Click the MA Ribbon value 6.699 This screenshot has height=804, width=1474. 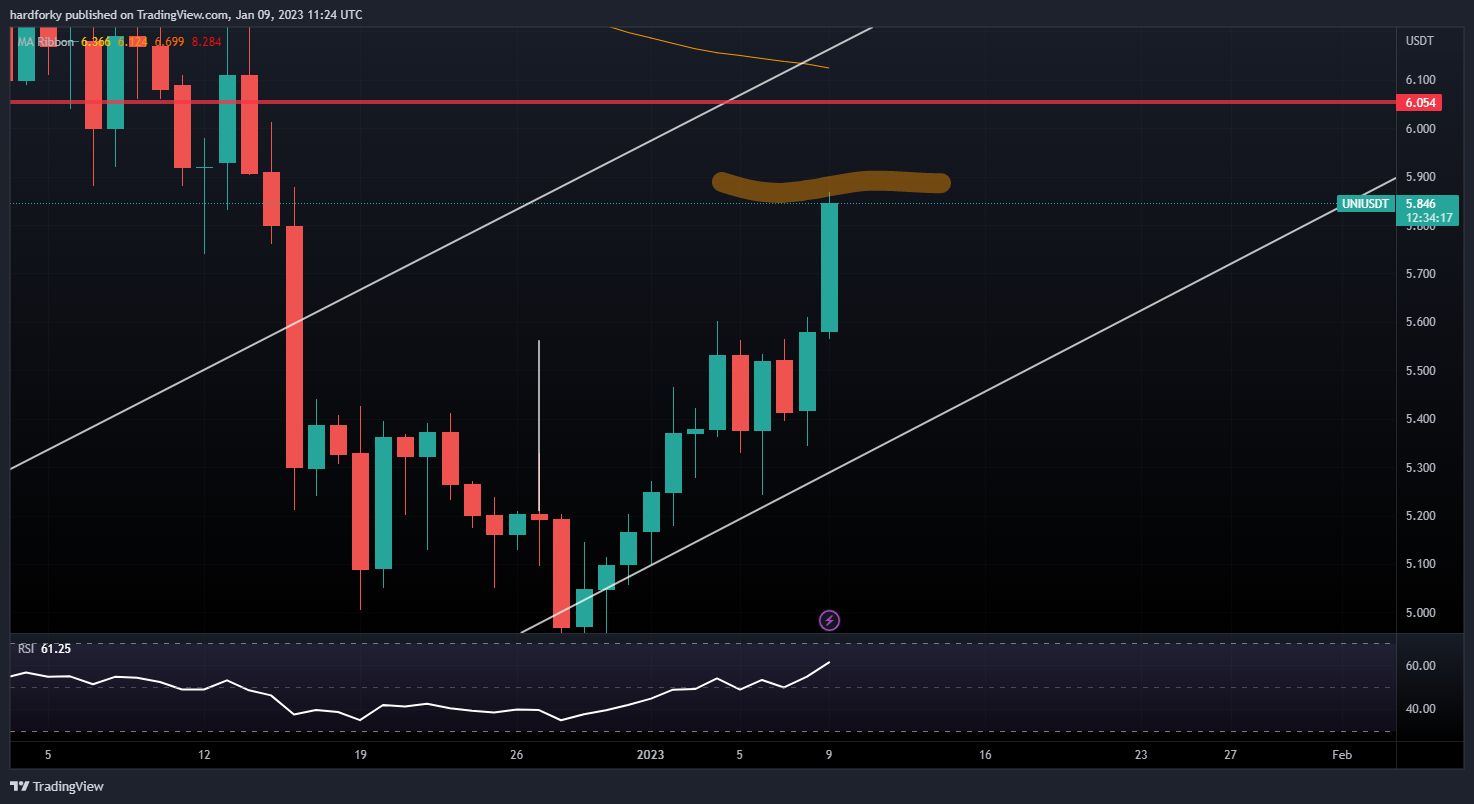(169, 42)
